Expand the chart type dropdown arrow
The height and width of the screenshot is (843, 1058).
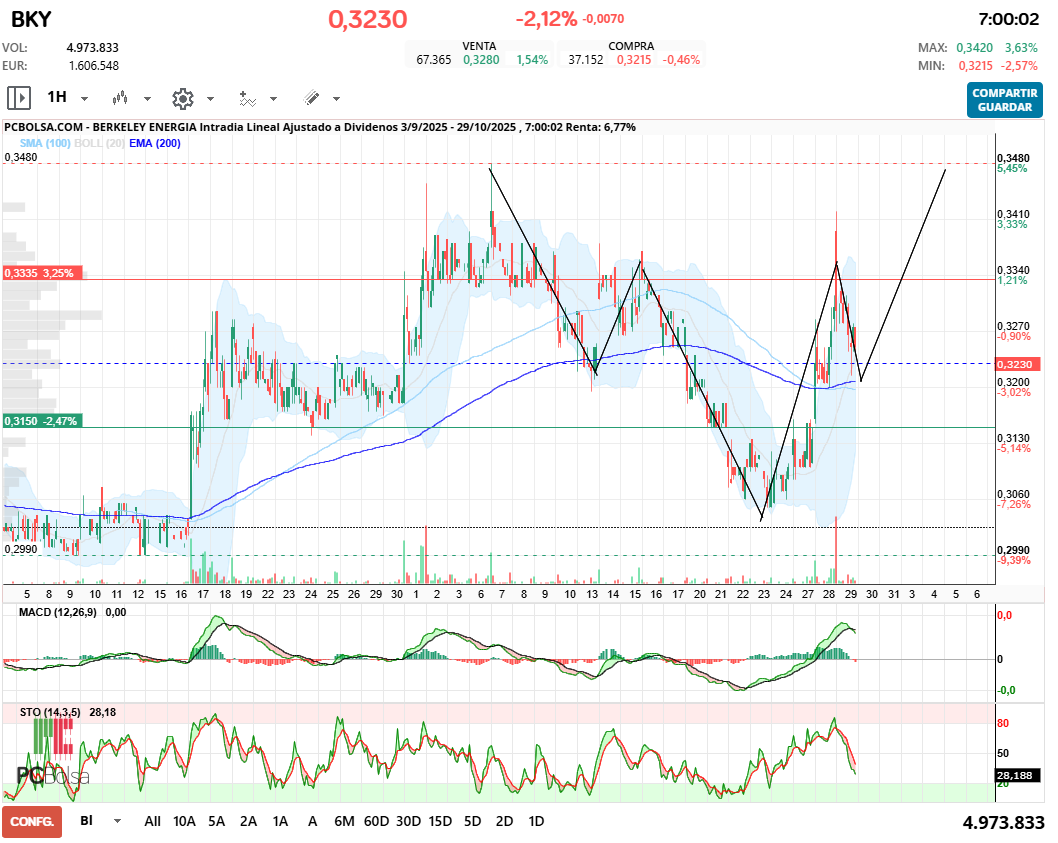(147, 99)
